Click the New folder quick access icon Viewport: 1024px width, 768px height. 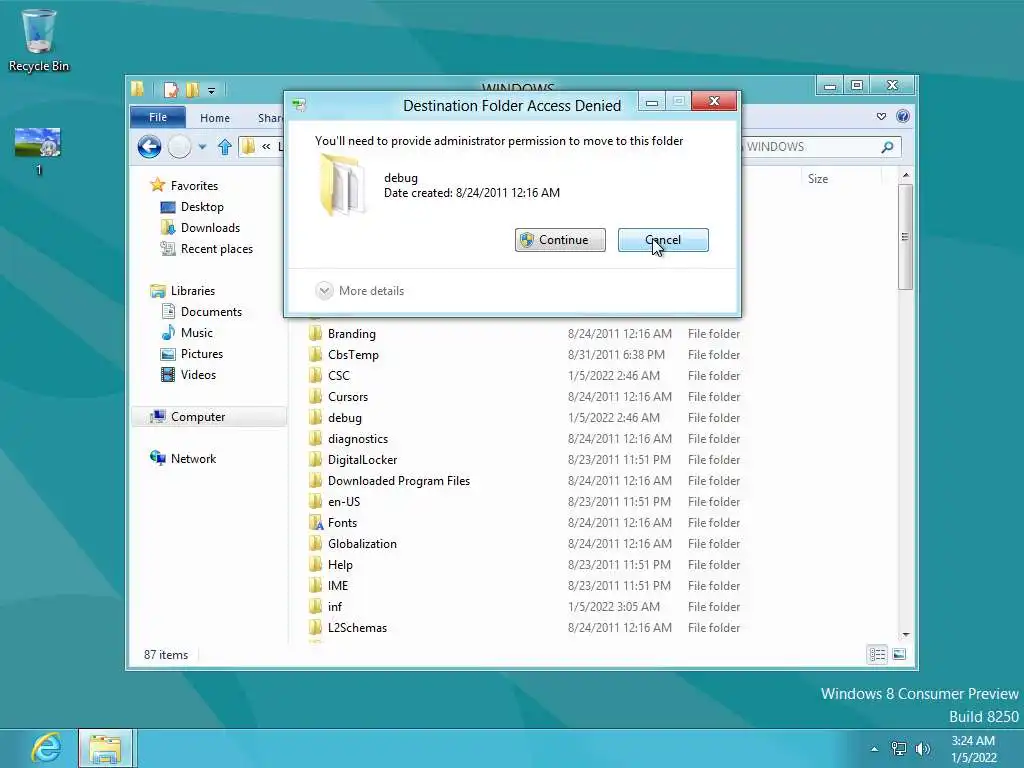(x=193, y=90)
